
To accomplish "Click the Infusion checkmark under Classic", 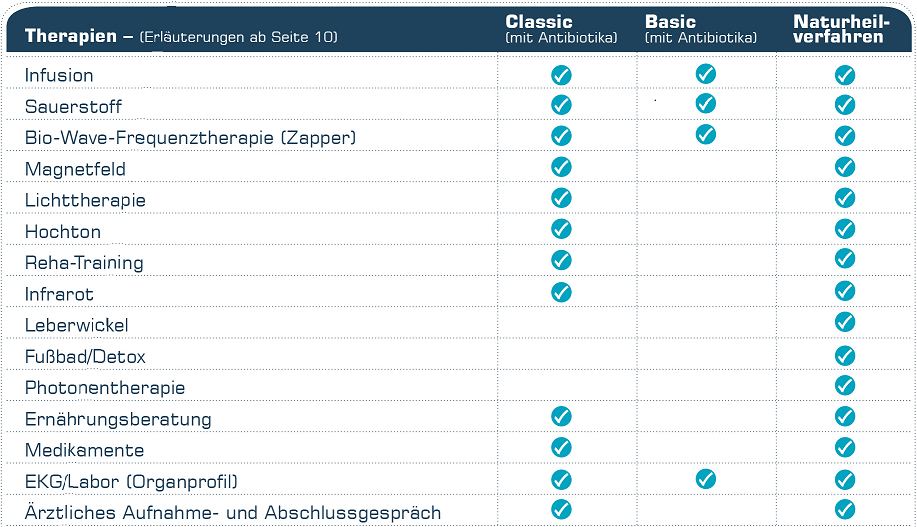I will 561,75.
